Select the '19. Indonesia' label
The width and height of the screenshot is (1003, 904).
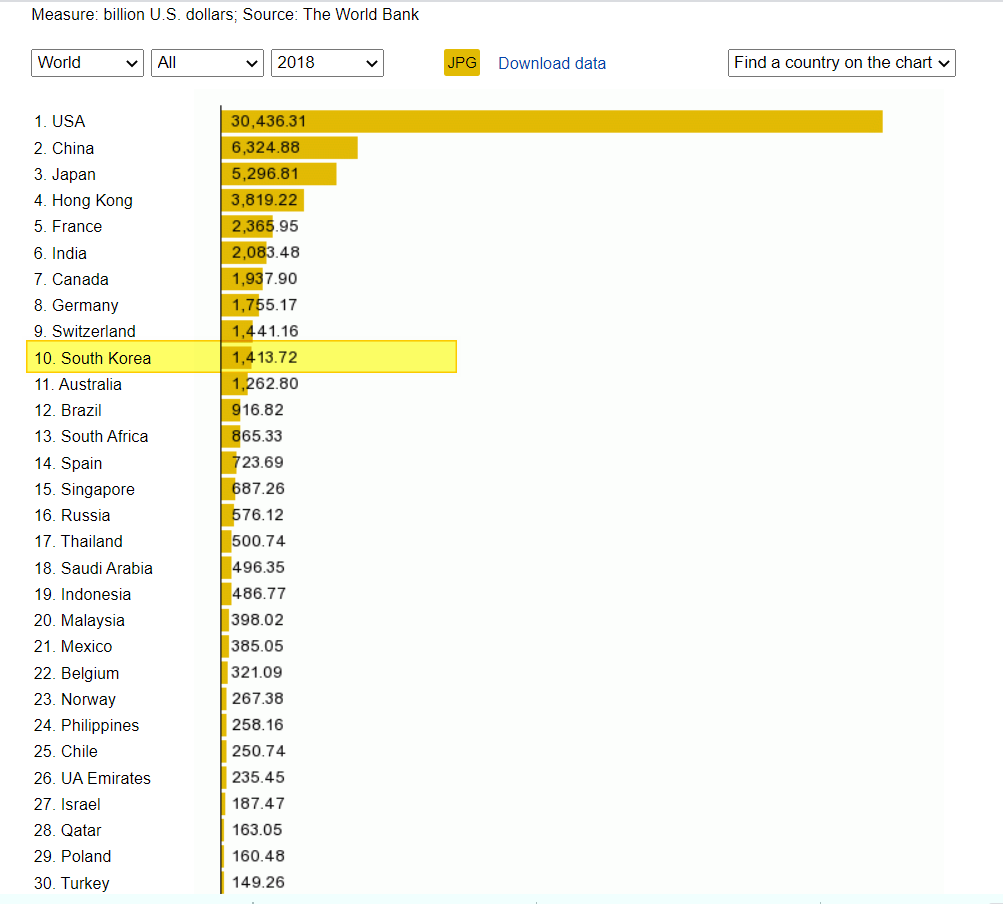click(83, 594)
